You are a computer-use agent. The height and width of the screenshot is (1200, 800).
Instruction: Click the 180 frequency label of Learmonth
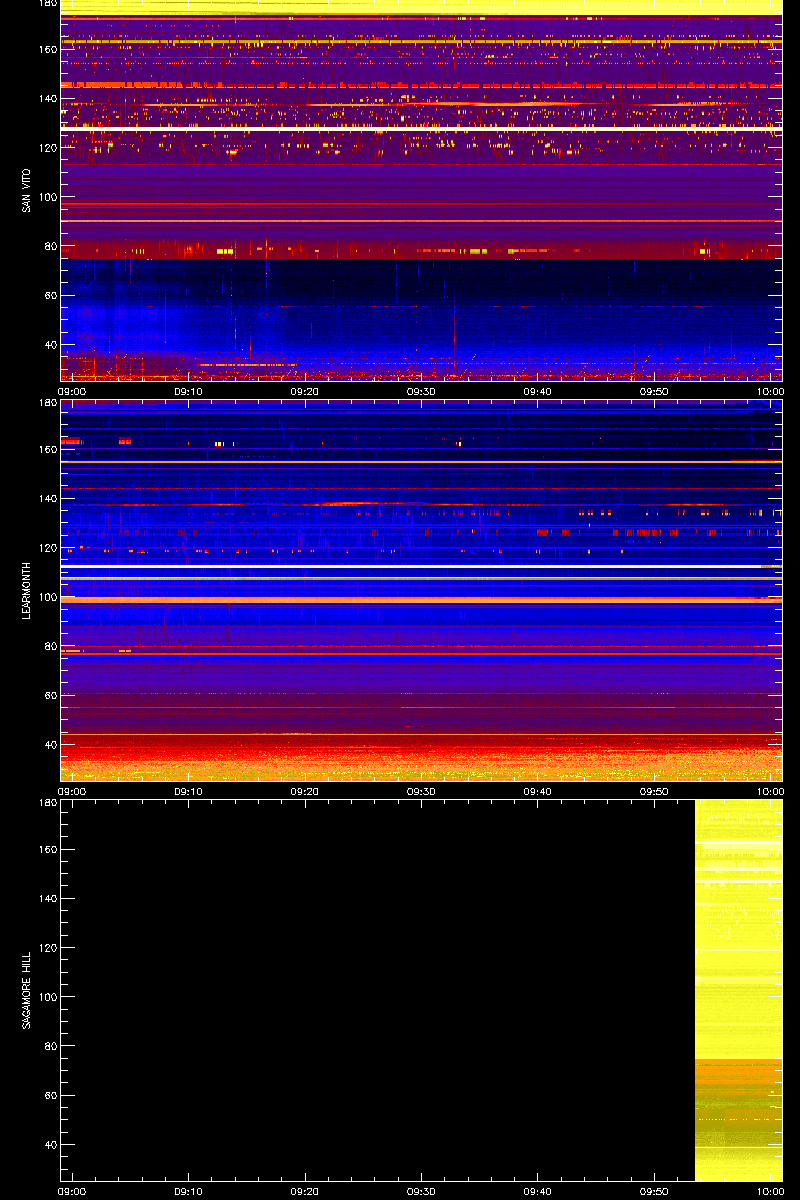click(x=47, y=403)
